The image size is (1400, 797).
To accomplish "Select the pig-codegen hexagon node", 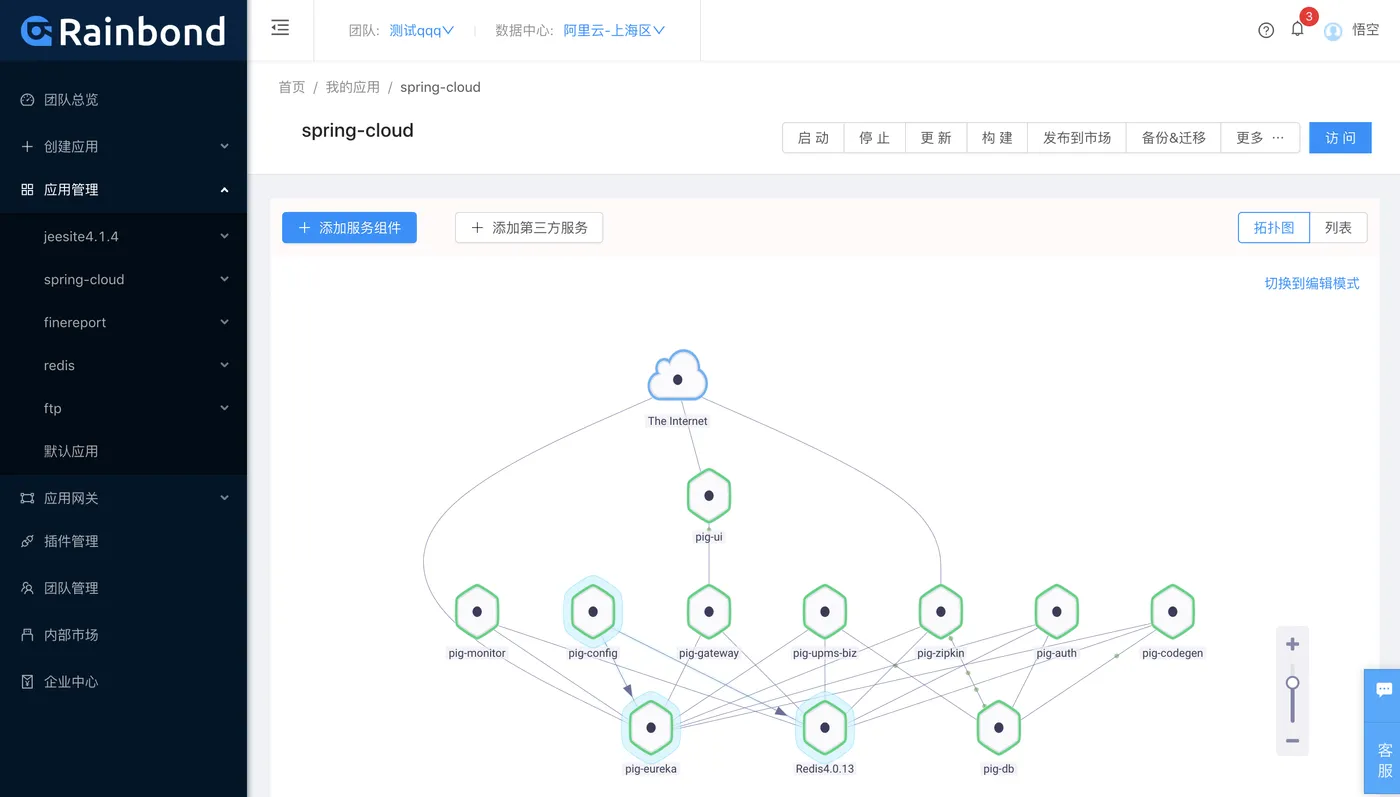I will tap(1173, 612).
